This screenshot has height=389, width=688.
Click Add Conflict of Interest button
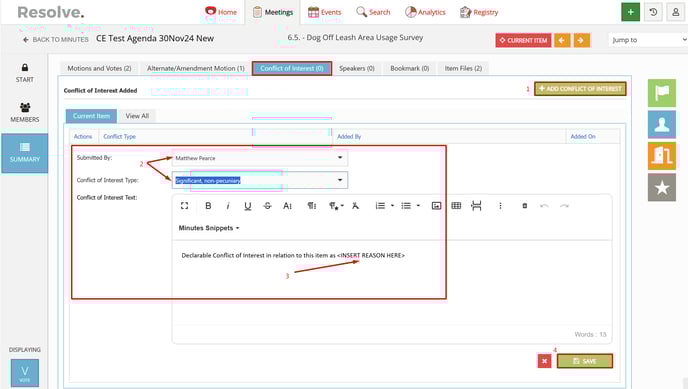click(x=580, y=89)
